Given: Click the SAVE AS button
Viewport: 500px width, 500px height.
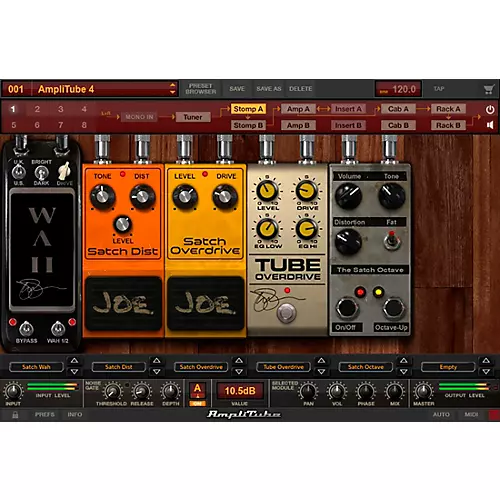Looking at the screenshot, I should [269, 89].
